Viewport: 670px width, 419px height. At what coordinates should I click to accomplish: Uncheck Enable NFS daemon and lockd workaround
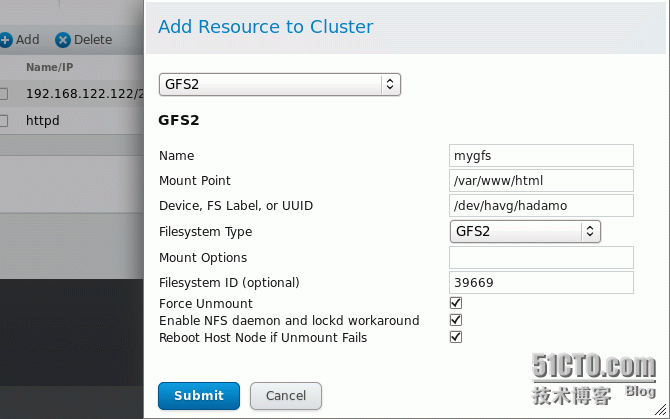(x=456, y=320)
